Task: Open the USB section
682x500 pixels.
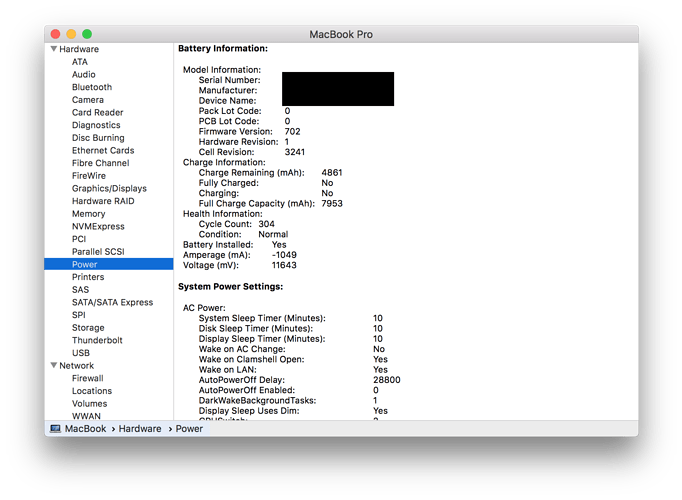Action: point(81,353)
